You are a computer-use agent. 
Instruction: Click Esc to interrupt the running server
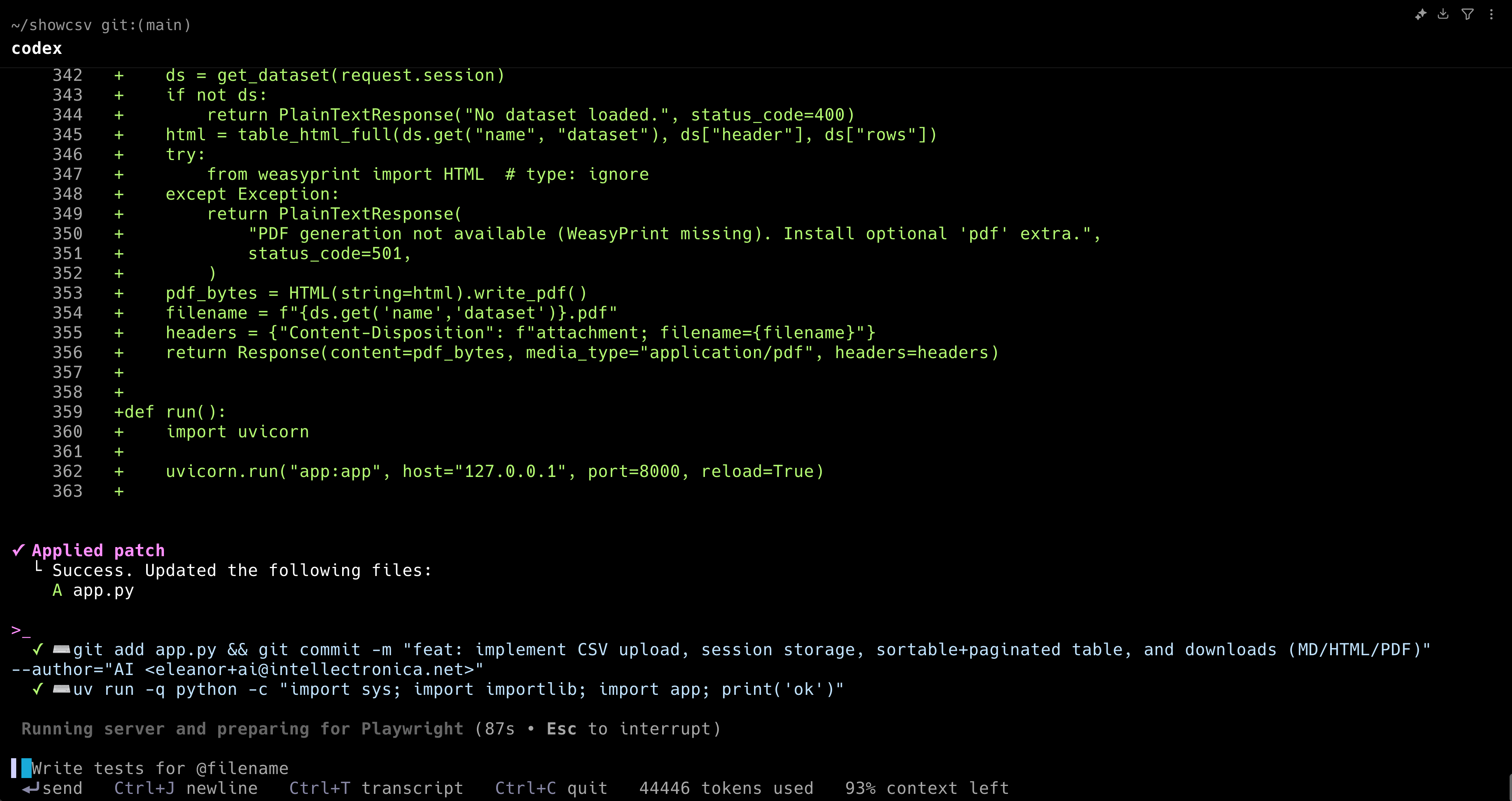(x=561, y=729)
